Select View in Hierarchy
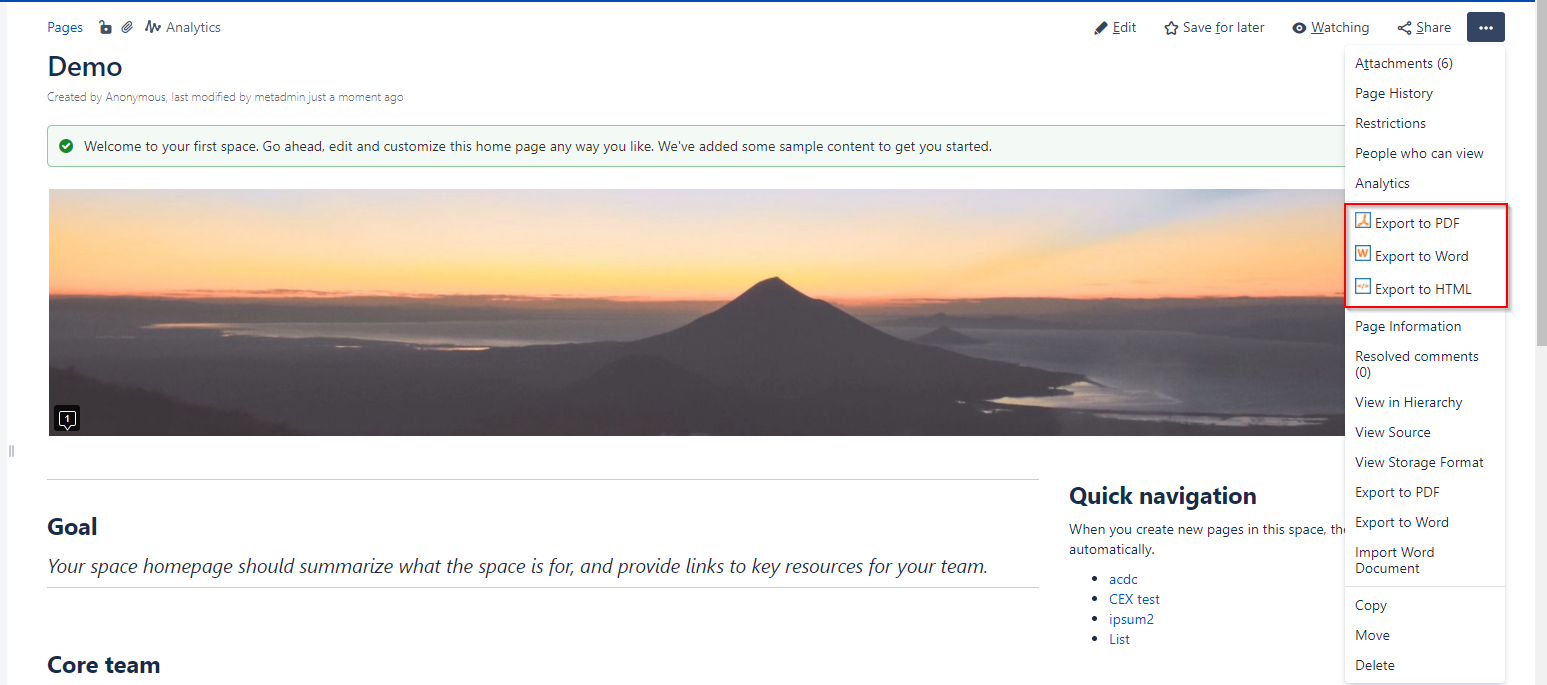The height and width of the screenshot is (685, 1547). [1425, 402]
